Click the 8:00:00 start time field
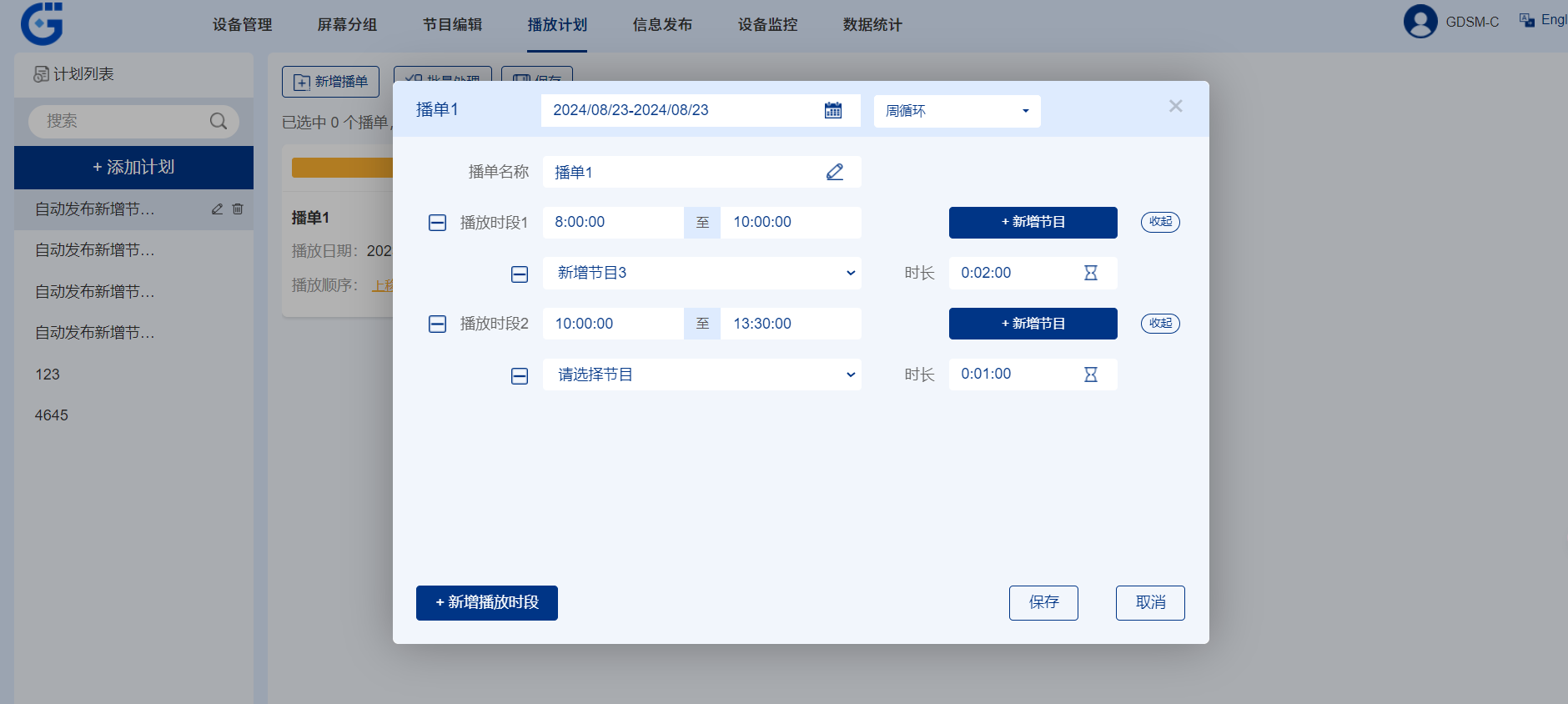The width and height of the screenshot is (1568, 704). click(x=612, y=223)
